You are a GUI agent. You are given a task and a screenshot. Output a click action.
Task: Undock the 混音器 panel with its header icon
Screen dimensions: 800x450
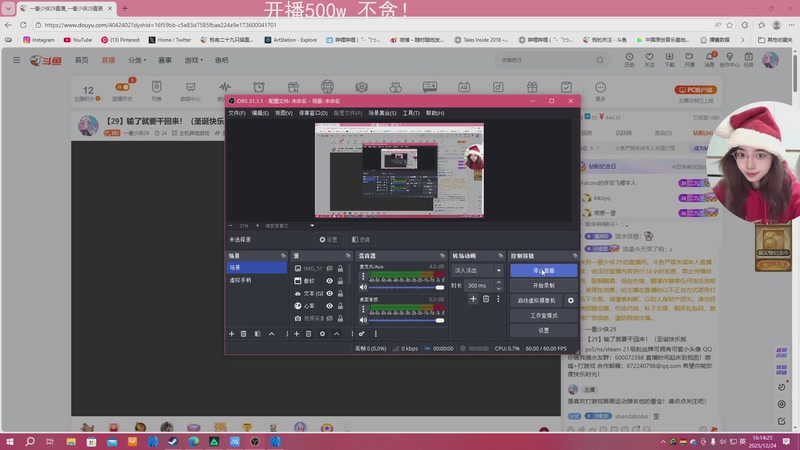442,256
